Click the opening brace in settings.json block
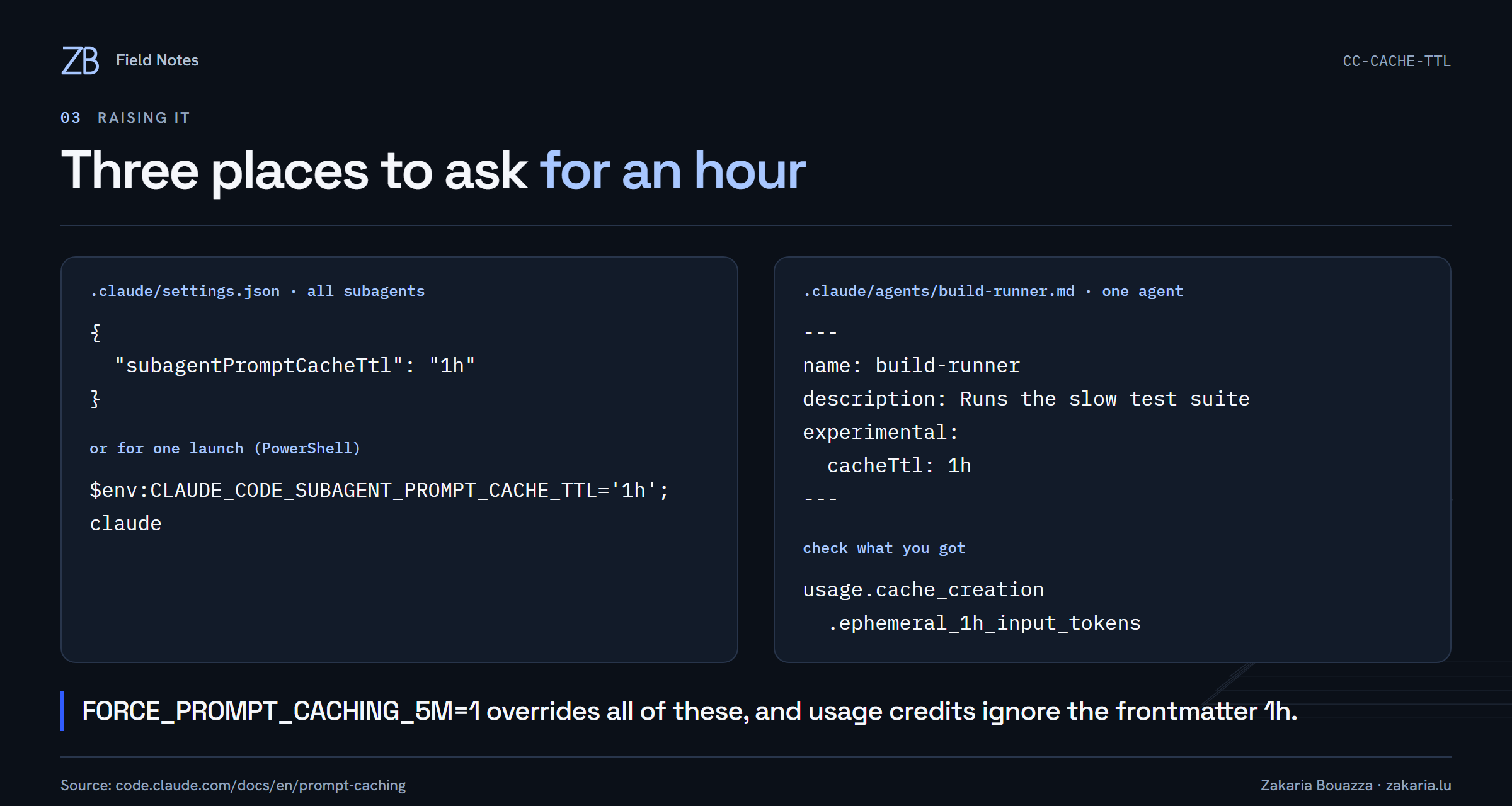 [x=96, y=332]
